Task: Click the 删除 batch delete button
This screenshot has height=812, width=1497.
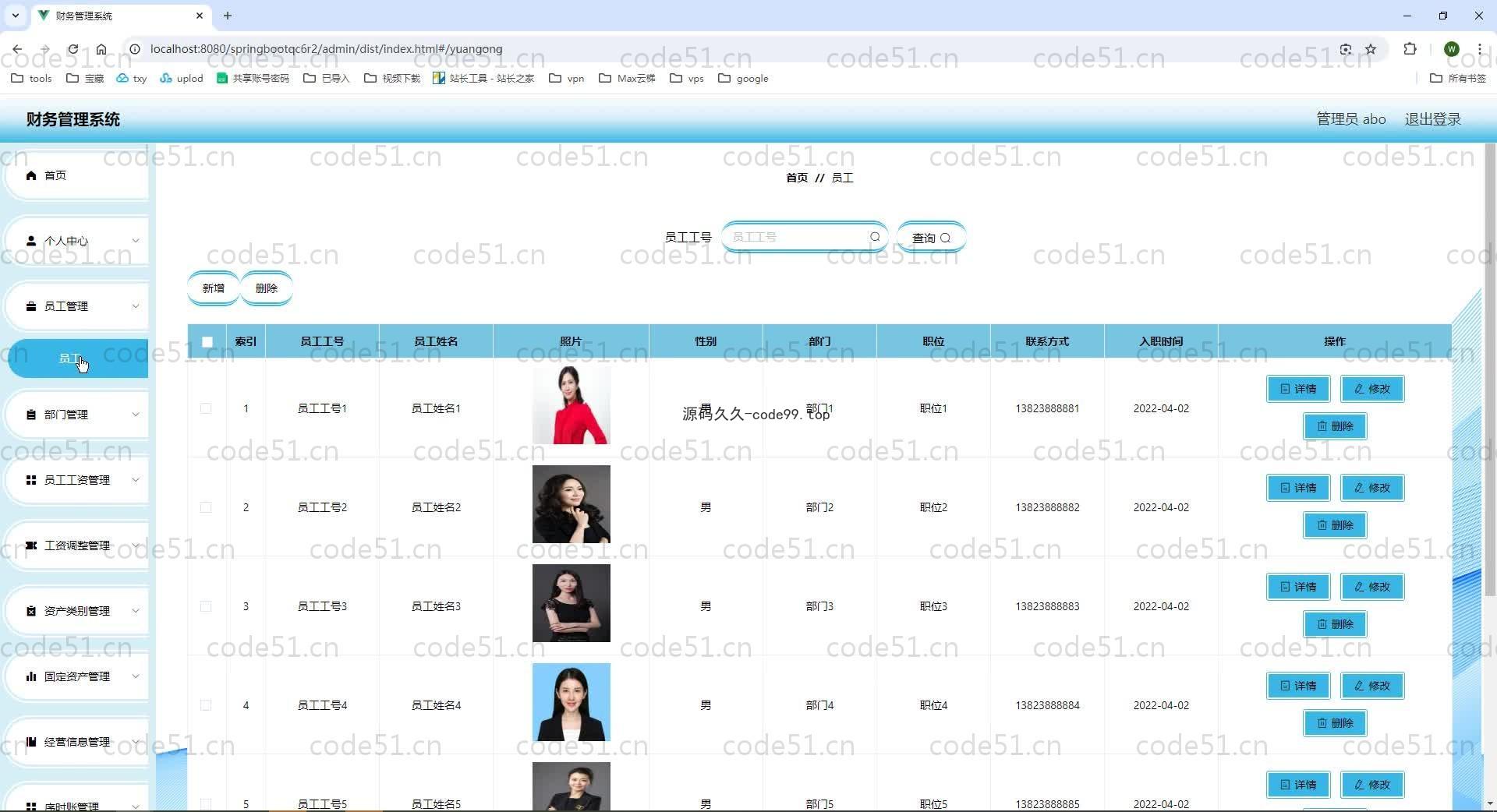Action: tap(267, 288)
